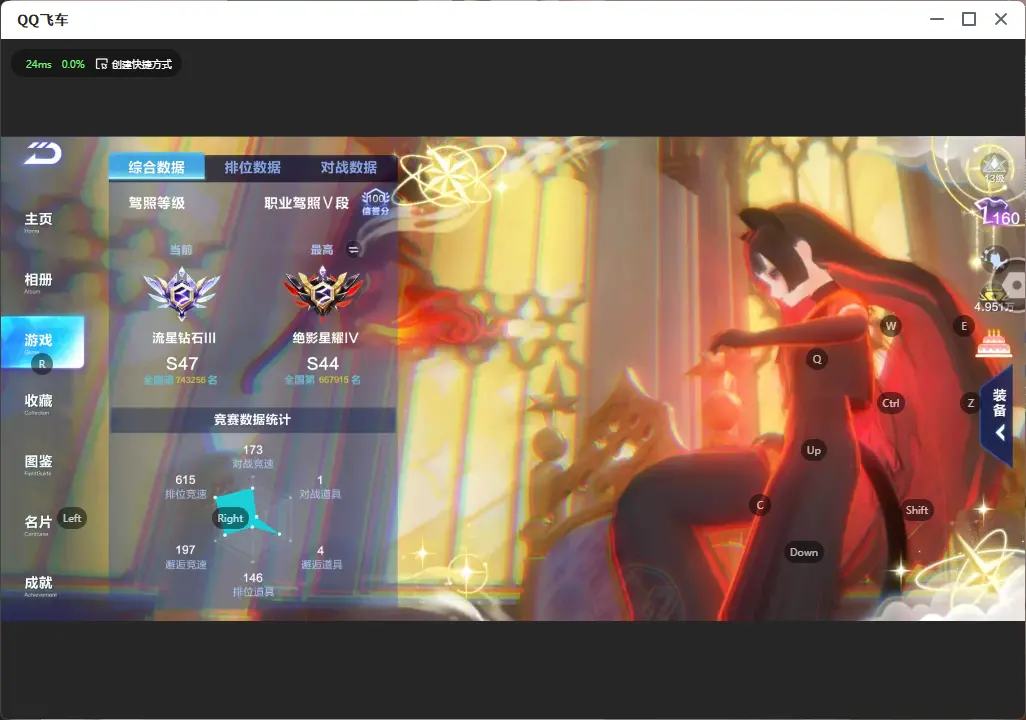Viewport: 1026px width, 720px height.
Task: Click the radar chart of race stats
Action: point(253,520)
